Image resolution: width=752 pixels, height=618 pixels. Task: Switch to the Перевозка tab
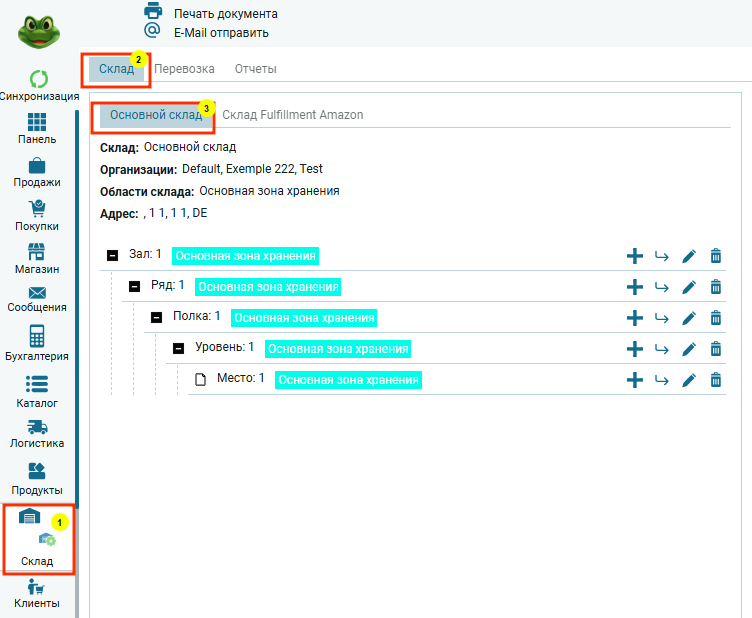click(184, 69)
